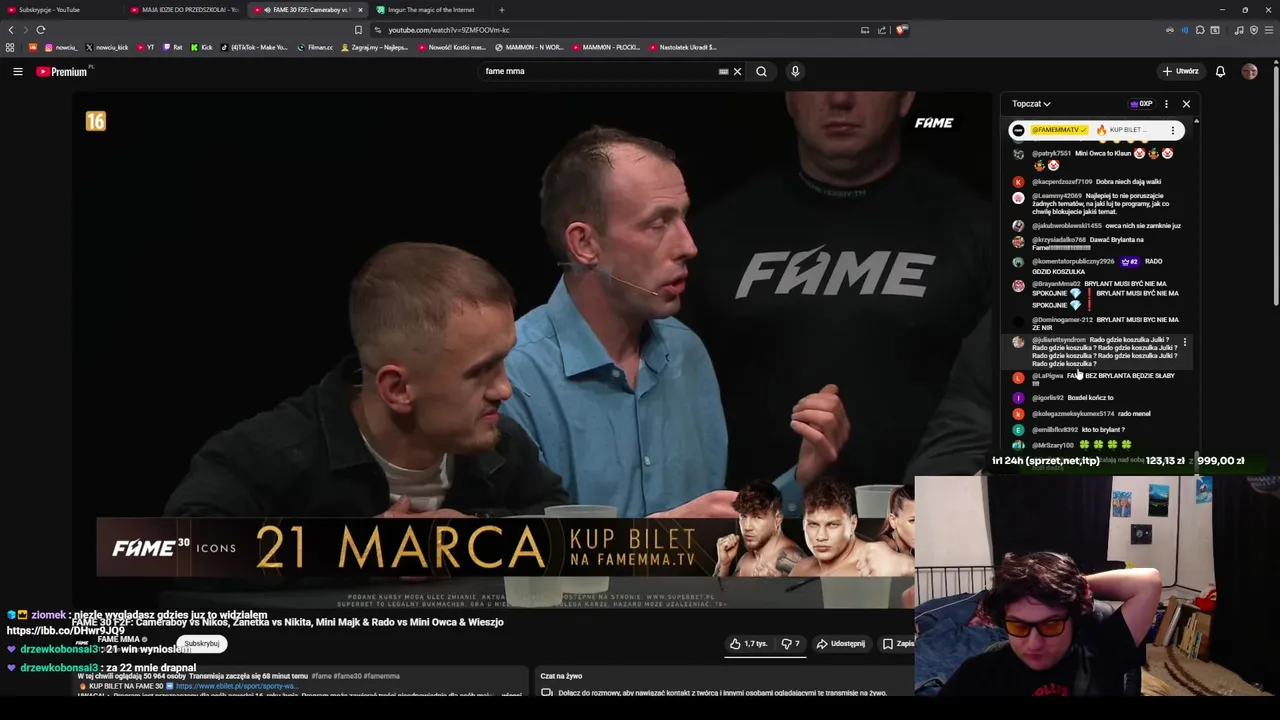Open options on pinned FAMEMMATV message
The image size is (1280, 720).
tap(1173, 130)
